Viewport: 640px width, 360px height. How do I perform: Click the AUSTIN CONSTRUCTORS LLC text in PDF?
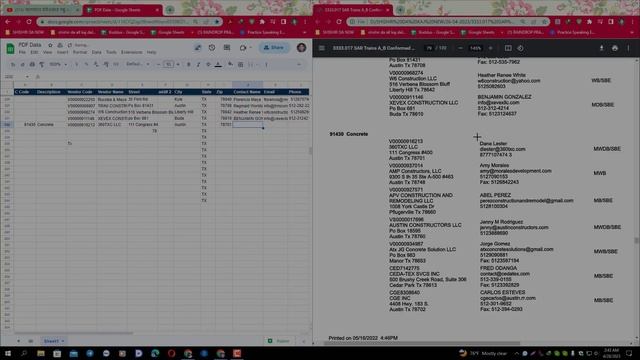[x=425, y=225]
